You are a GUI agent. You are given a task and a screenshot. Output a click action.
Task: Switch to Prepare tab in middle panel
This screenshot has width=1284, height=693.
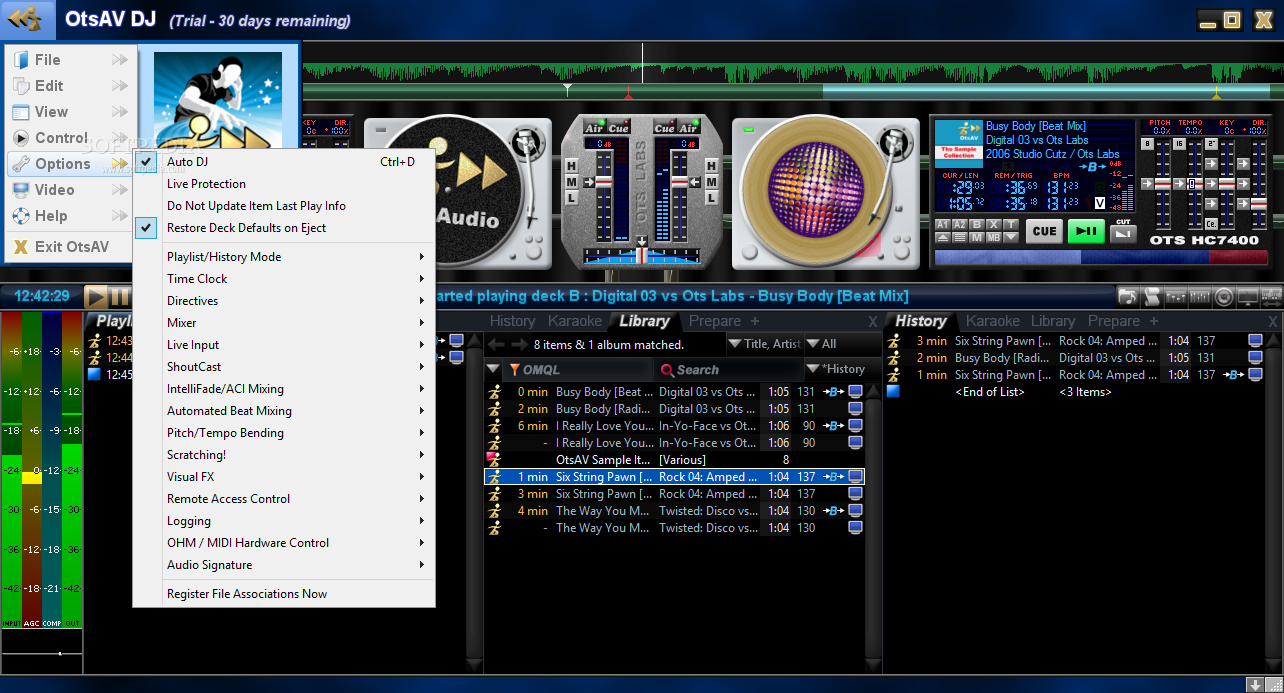pos(715,321)
